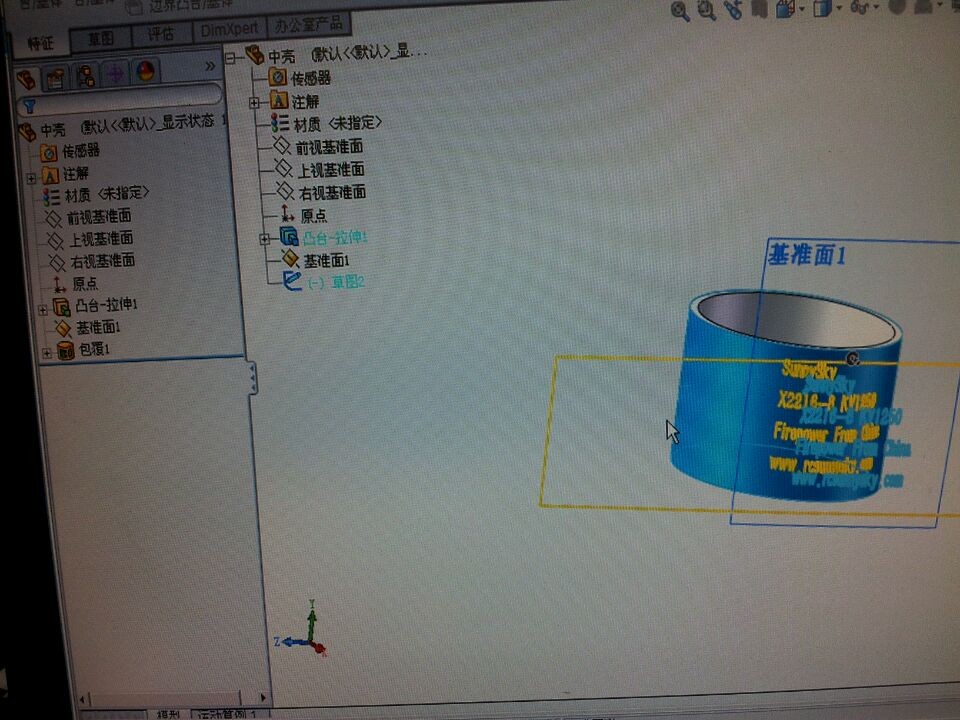This screenshot has width=960, height=720.
Task: Click the 传感器 sensor icon in left tree
Action: [48, 152]
